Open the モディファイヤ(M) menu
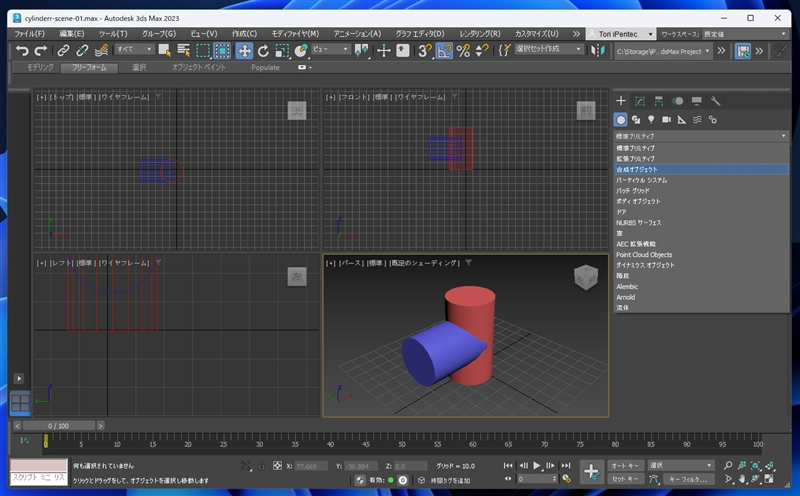This screenshot has width=800, height=496. pyautogui.click(x=295, y=34)
